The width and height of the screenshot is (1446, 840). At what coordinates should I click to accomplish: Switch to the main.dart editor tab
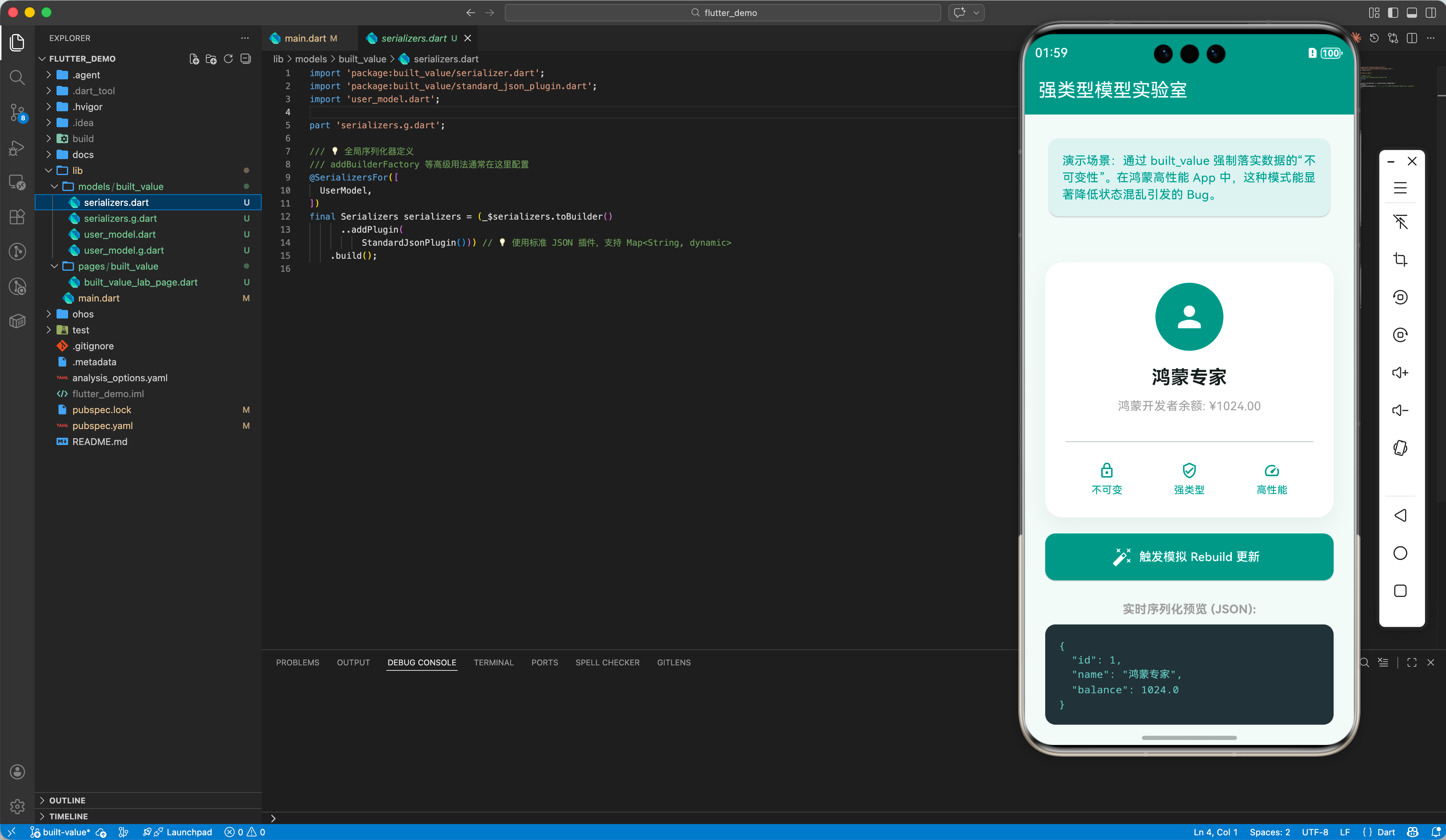pyautogui.click(x=305, y=38)
